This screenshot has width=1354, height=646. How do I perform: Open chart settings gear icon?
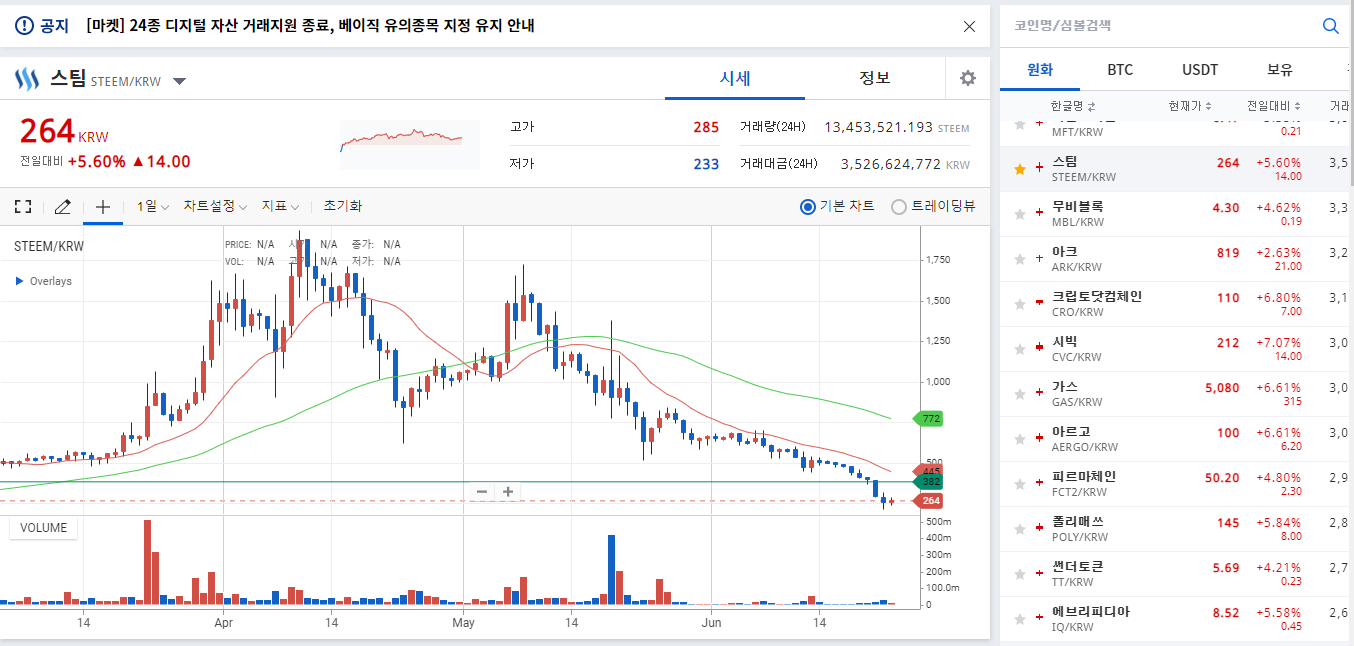(x=968, y=78)
